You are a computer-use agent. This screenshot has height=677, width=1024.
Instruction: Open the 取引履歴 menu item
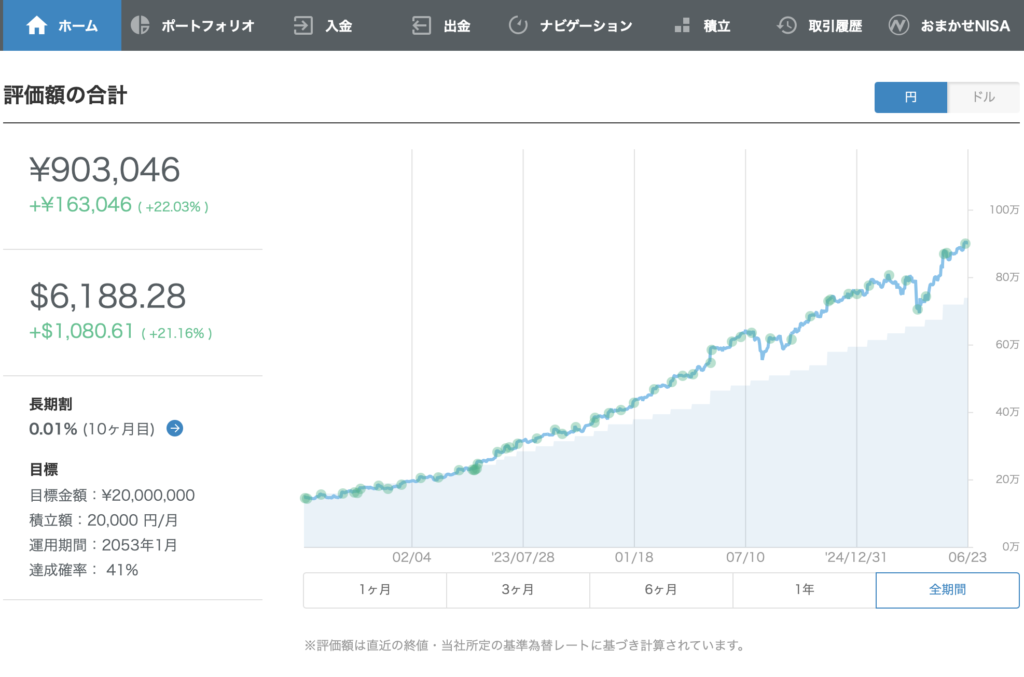[x=820, y=25]
